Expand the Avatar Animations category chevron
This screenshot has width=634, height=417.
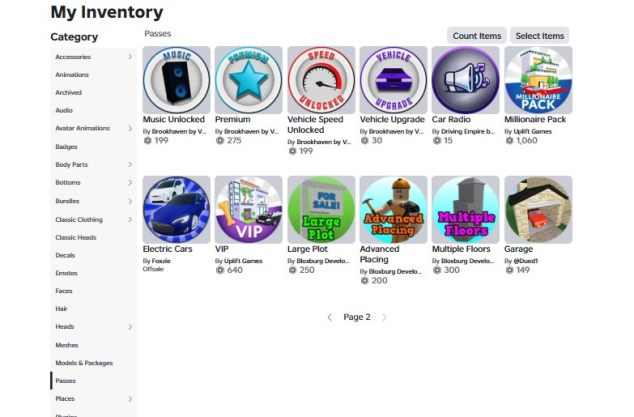(130, 128)
